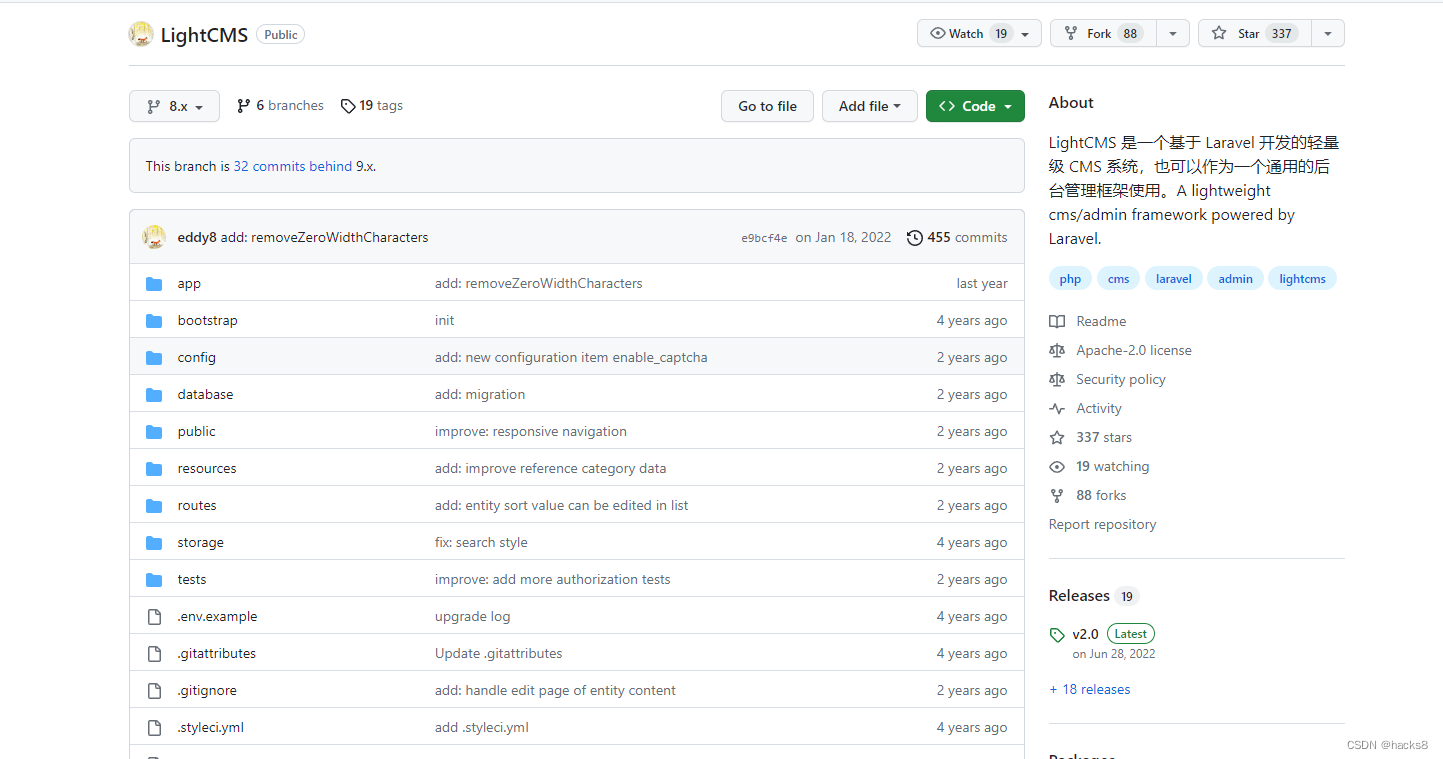Open the 19 tags link
This screenshot has width=1443, height=759.
(x=372, y=105)
